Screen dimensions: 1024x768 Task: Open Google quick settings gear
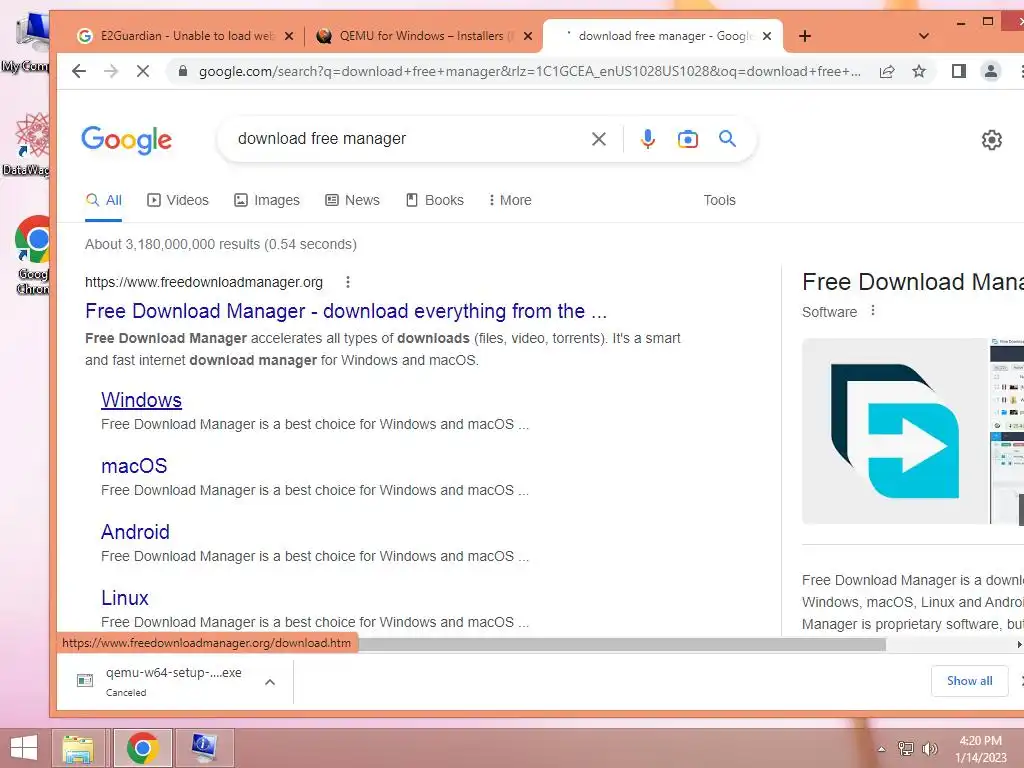(991, 140)
